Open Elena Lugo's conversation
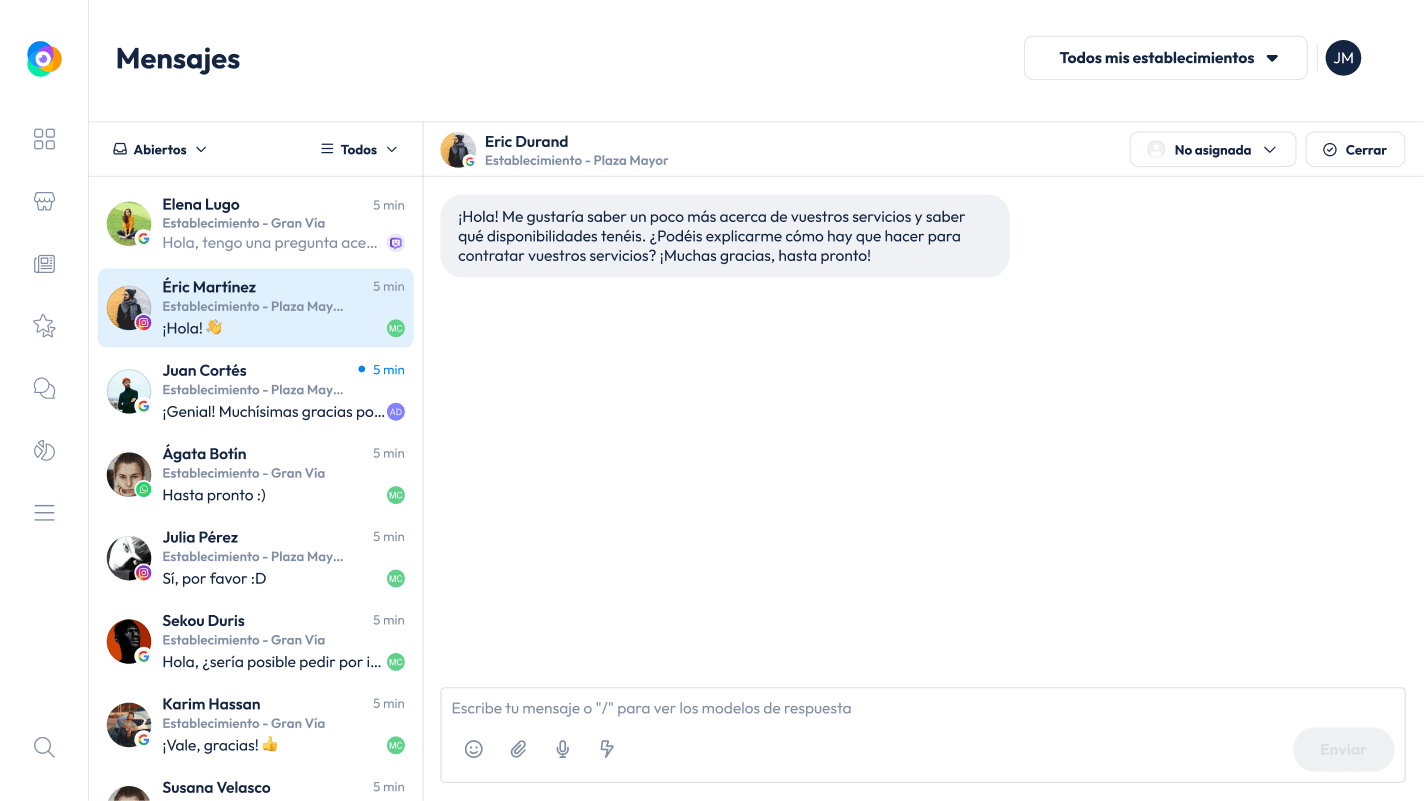 256,224
